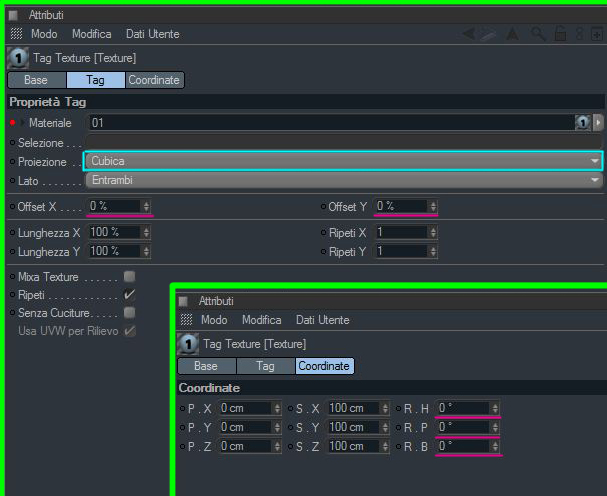Uncheck the Ripeti checkbox

129,295
